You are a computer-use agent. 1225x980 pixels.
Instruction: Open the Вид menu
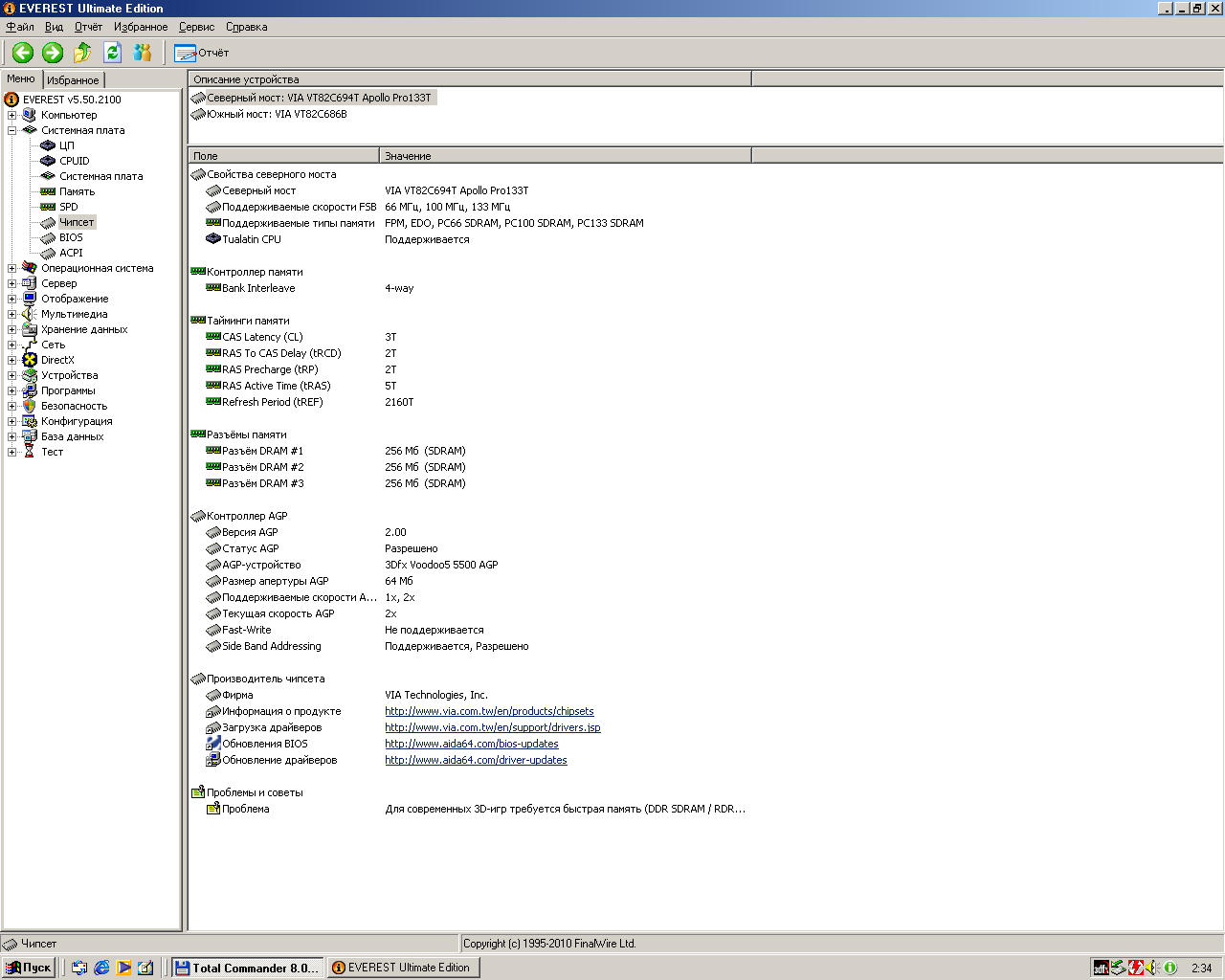pos(54,27)
